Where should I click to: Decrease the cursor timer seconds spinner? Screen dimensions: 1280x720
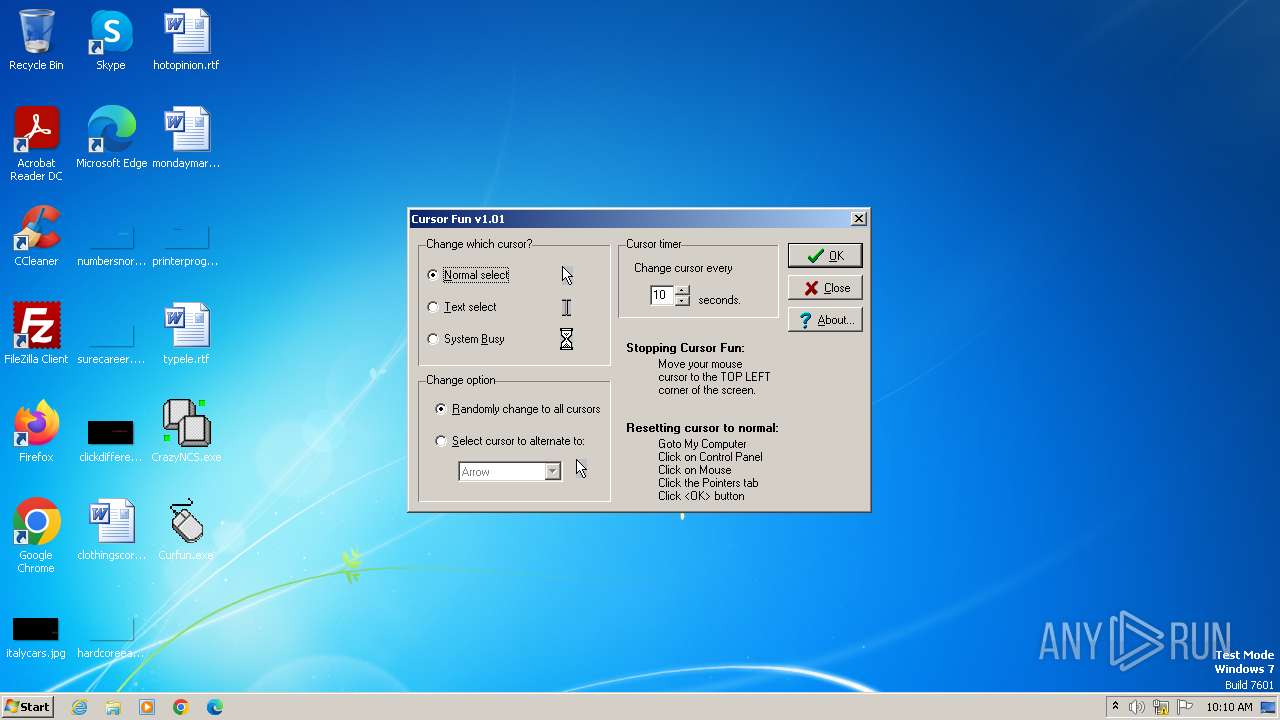pyautogui.click(x=683, y=300)
